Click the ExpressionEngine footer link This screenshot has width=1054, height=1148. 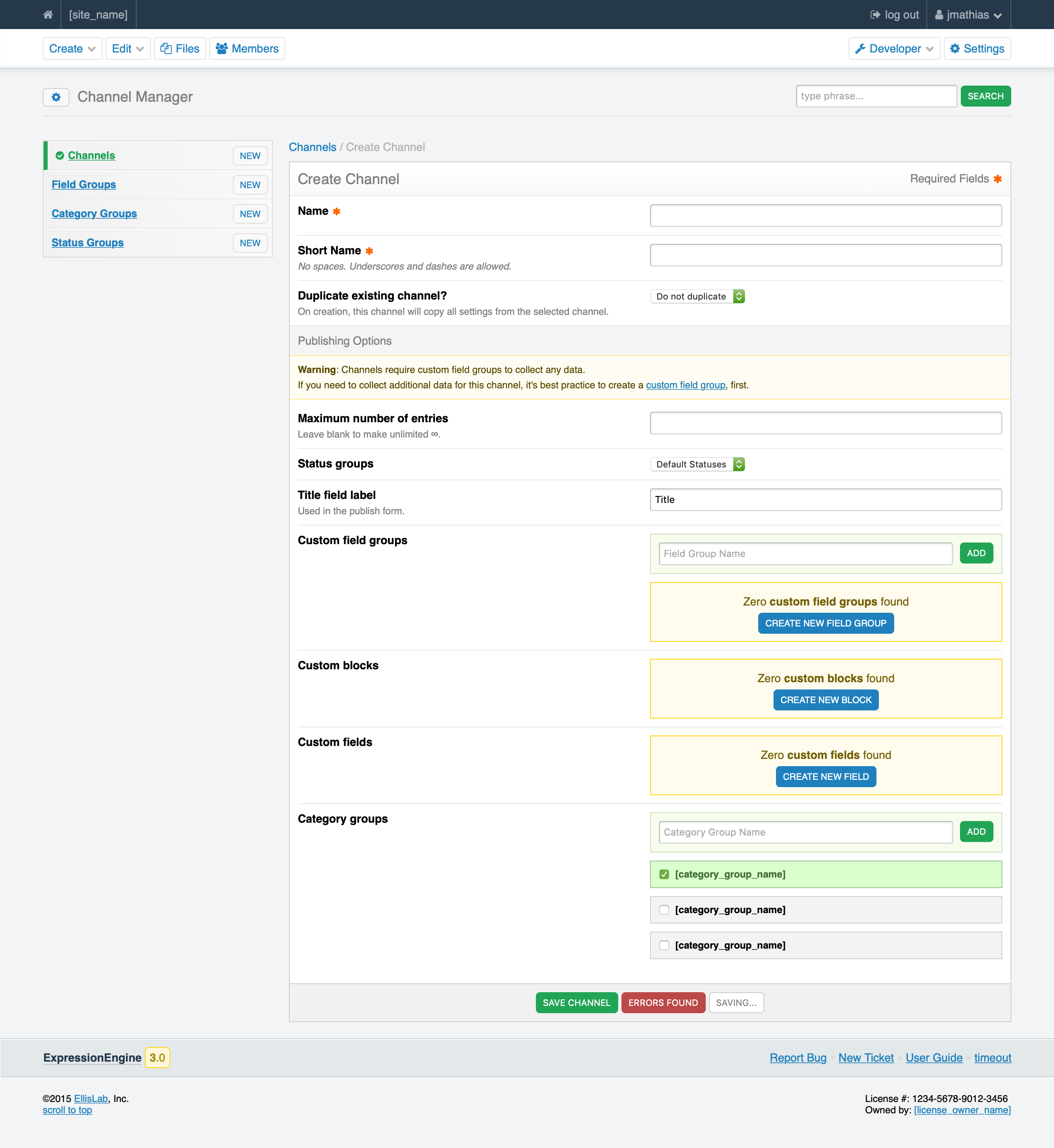92,1058
